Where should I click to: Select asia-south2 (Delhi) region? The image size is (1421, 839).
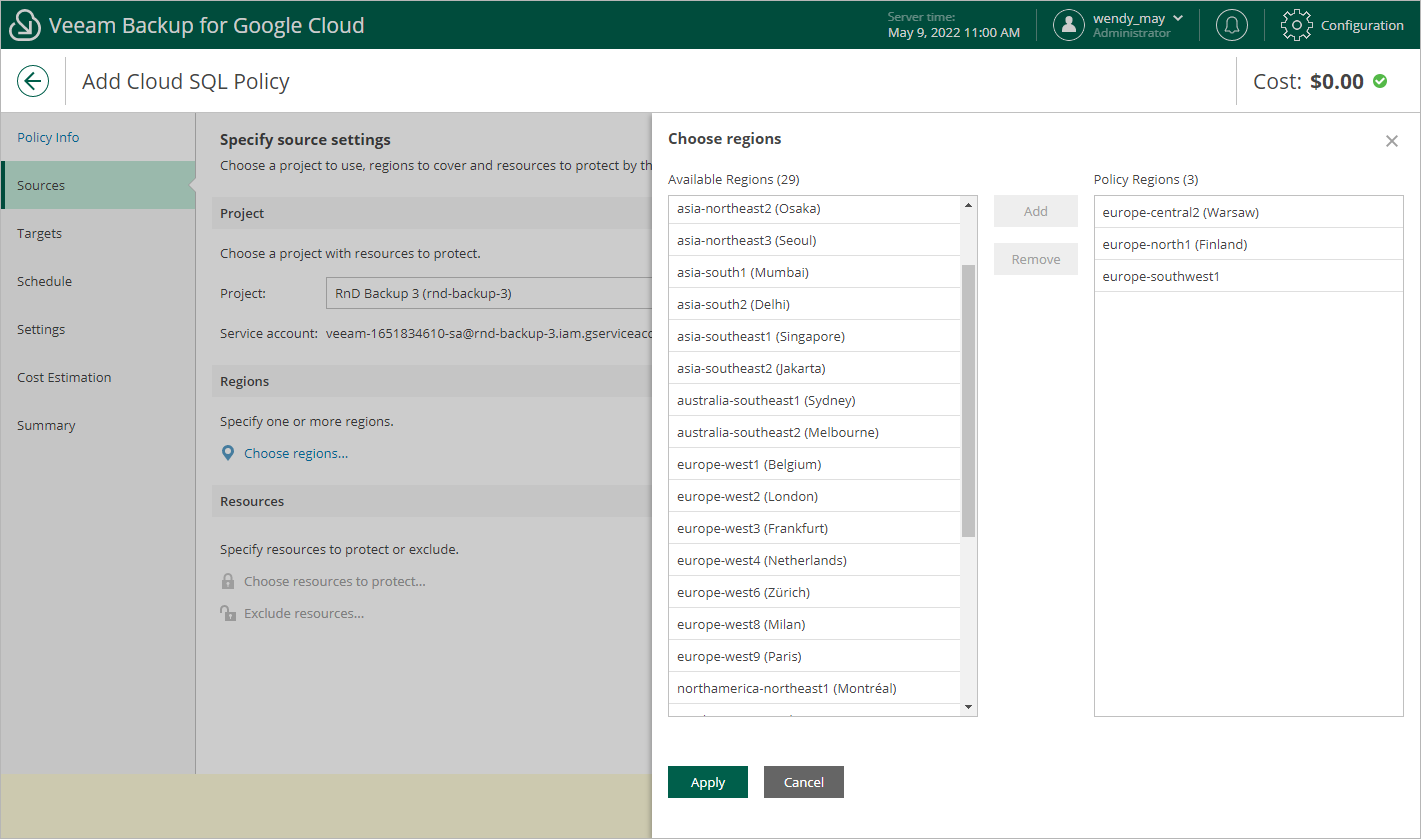click(814, 304)
